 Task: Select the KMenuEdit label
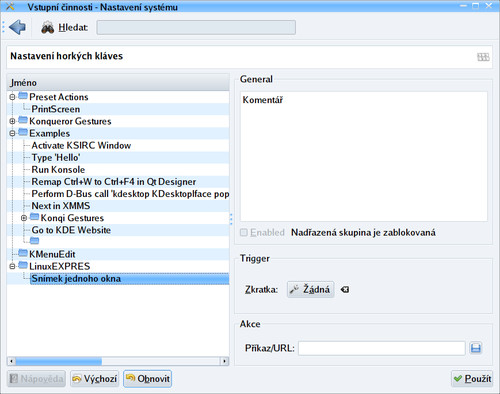(x=52, y=254)
